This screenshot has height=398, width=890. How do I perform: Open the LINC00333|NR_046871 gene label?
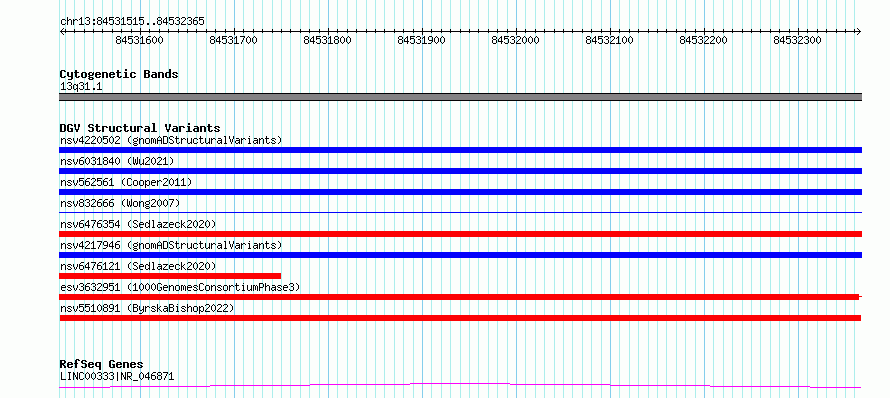pos(117,376)
